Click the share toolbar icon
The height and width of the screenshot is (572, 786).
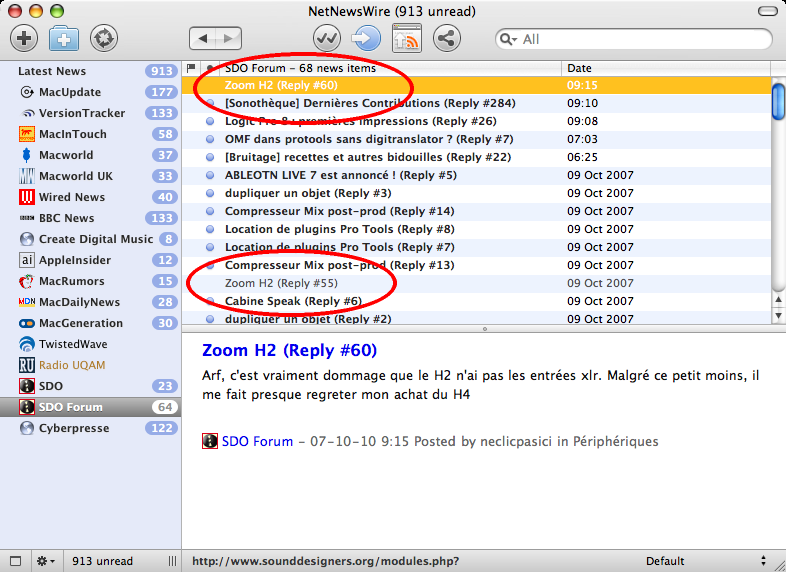point(446,38)
